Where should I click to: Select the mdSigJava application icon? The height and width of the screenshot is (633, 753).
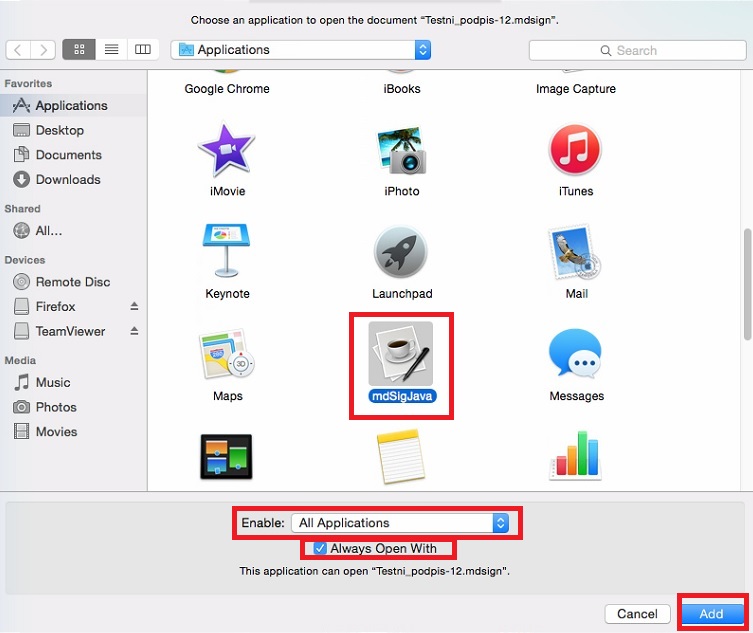point(400,353)
